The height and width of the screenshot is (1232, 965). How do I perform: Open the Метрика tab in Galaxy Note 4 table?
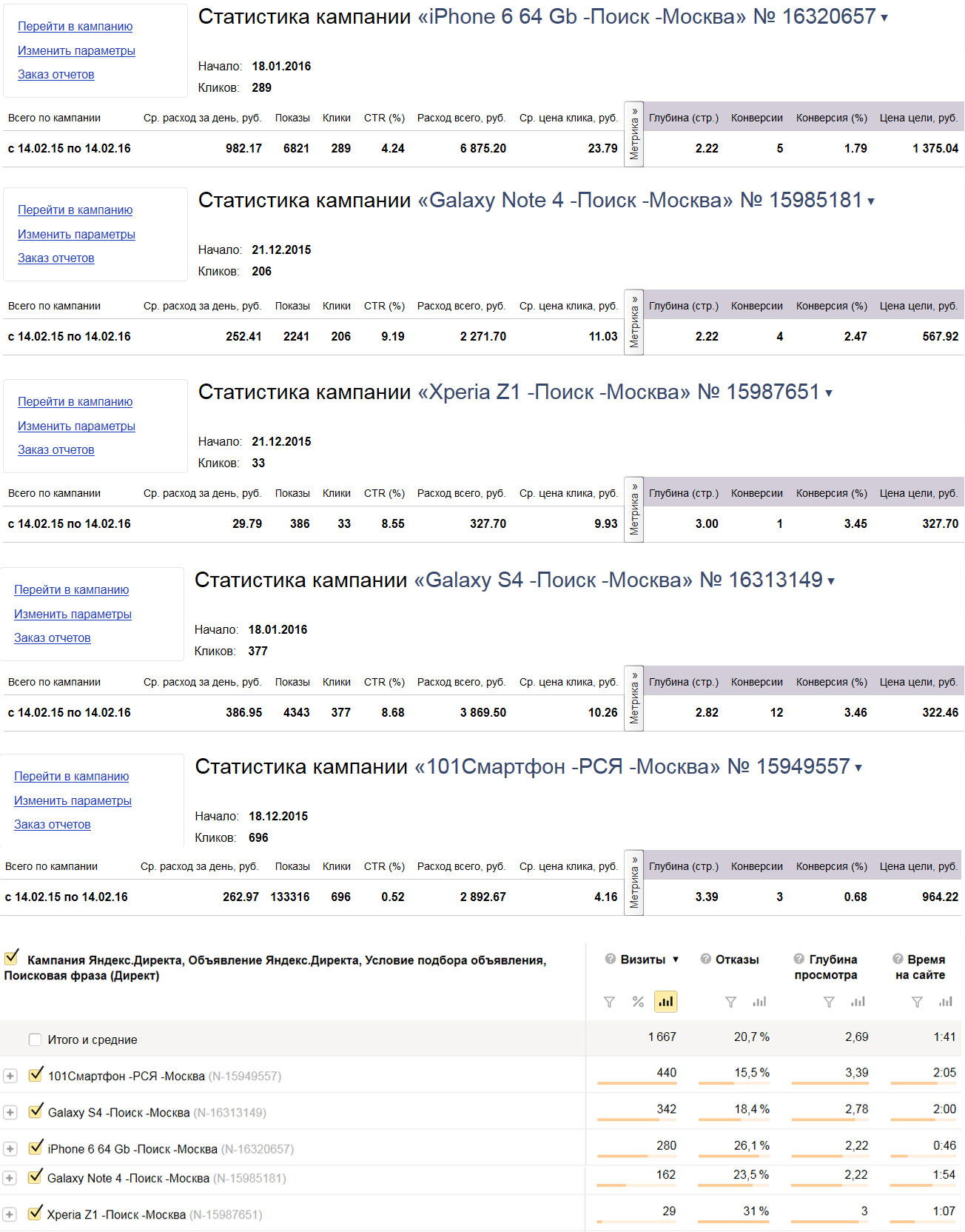point(634,322)
